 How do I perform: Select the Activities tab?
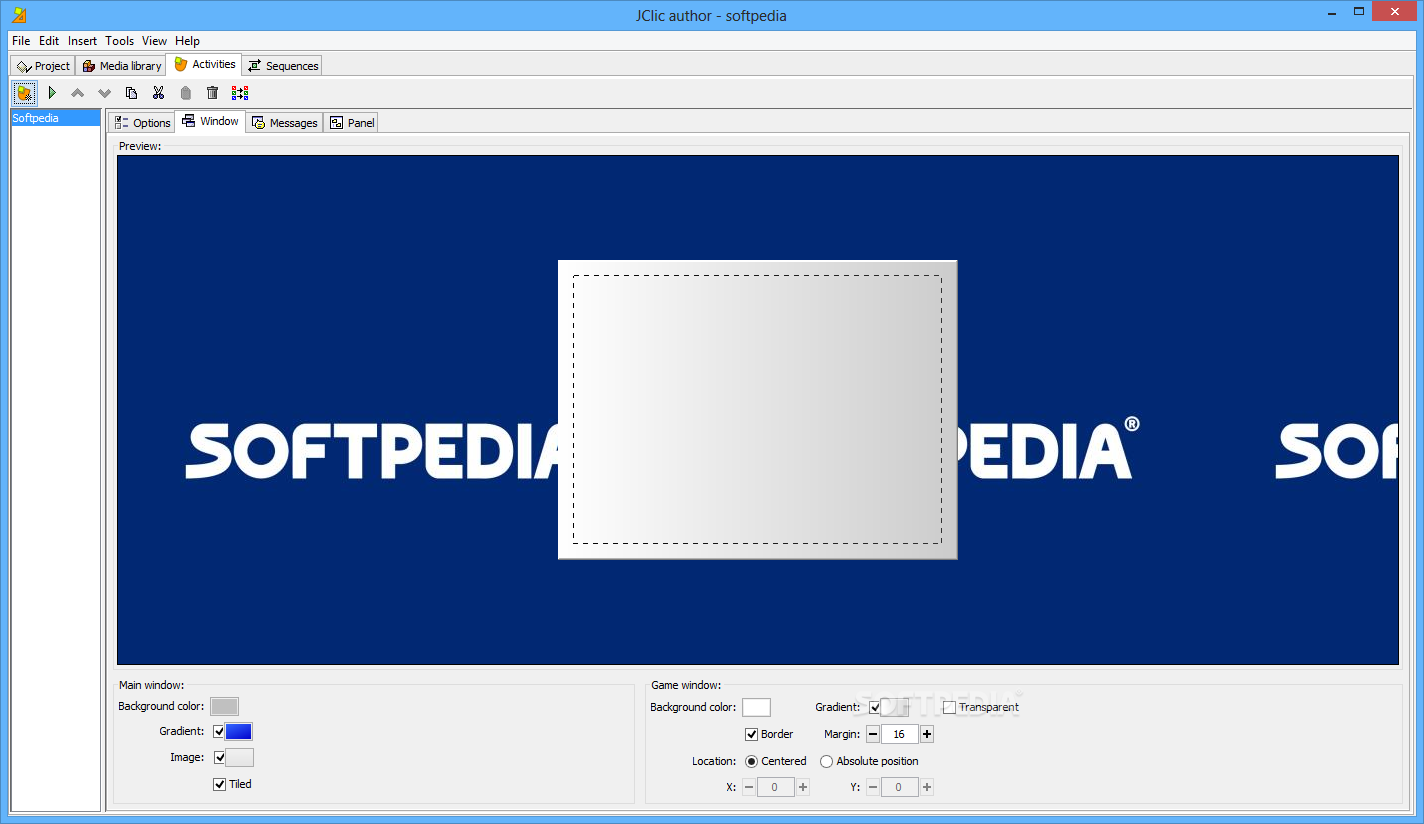pos(204,64)
